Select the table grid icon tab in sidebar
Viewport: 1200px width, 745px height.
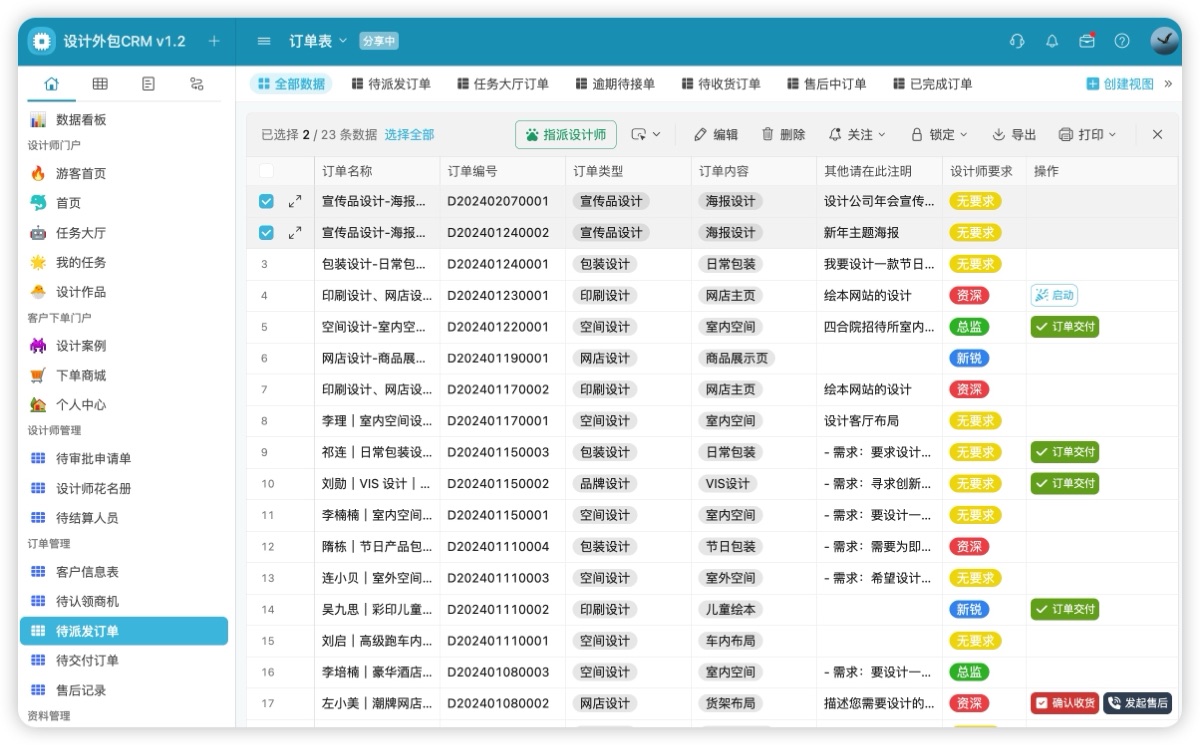click(100, 84)
